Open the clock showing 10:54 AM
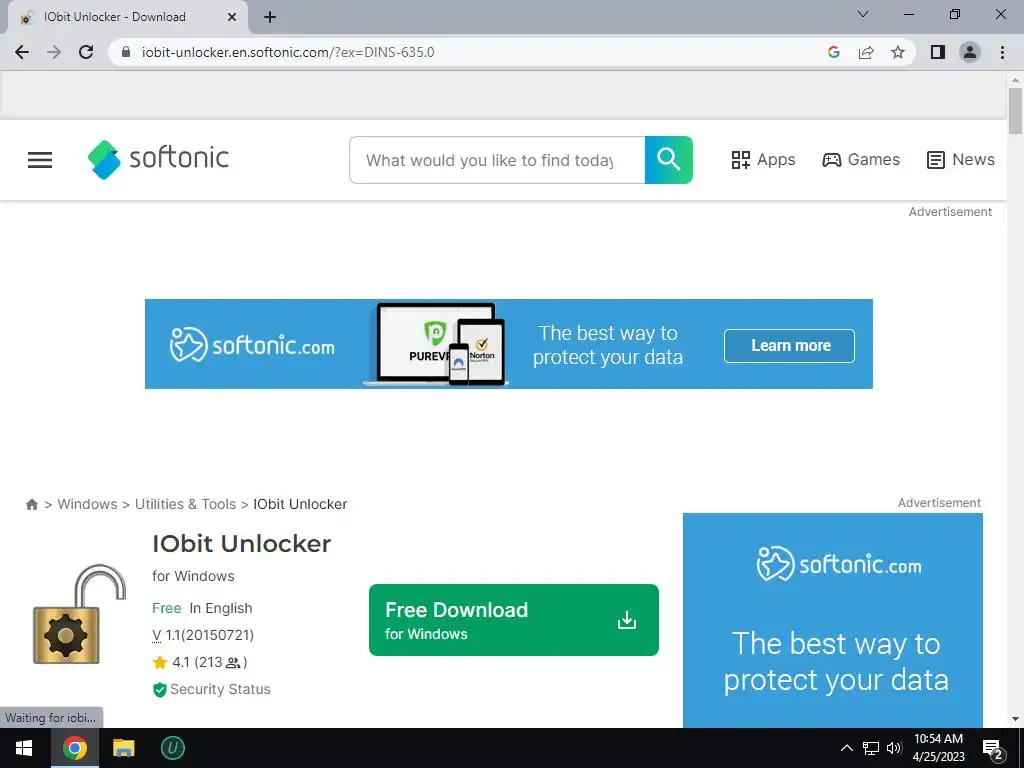Screen dimensions: 1024x768 tap(938, 748)
